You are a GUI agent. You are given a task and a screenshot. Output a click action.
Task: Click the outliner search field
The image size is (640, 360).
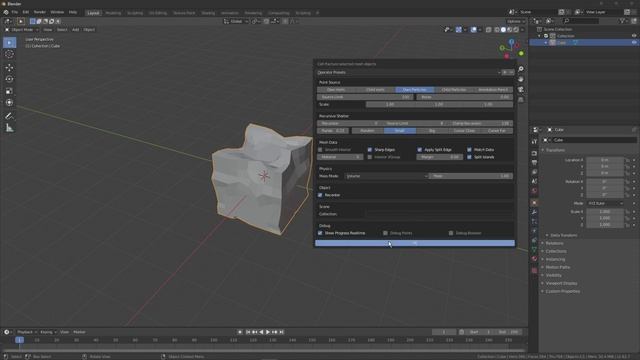tap(581, 21)
